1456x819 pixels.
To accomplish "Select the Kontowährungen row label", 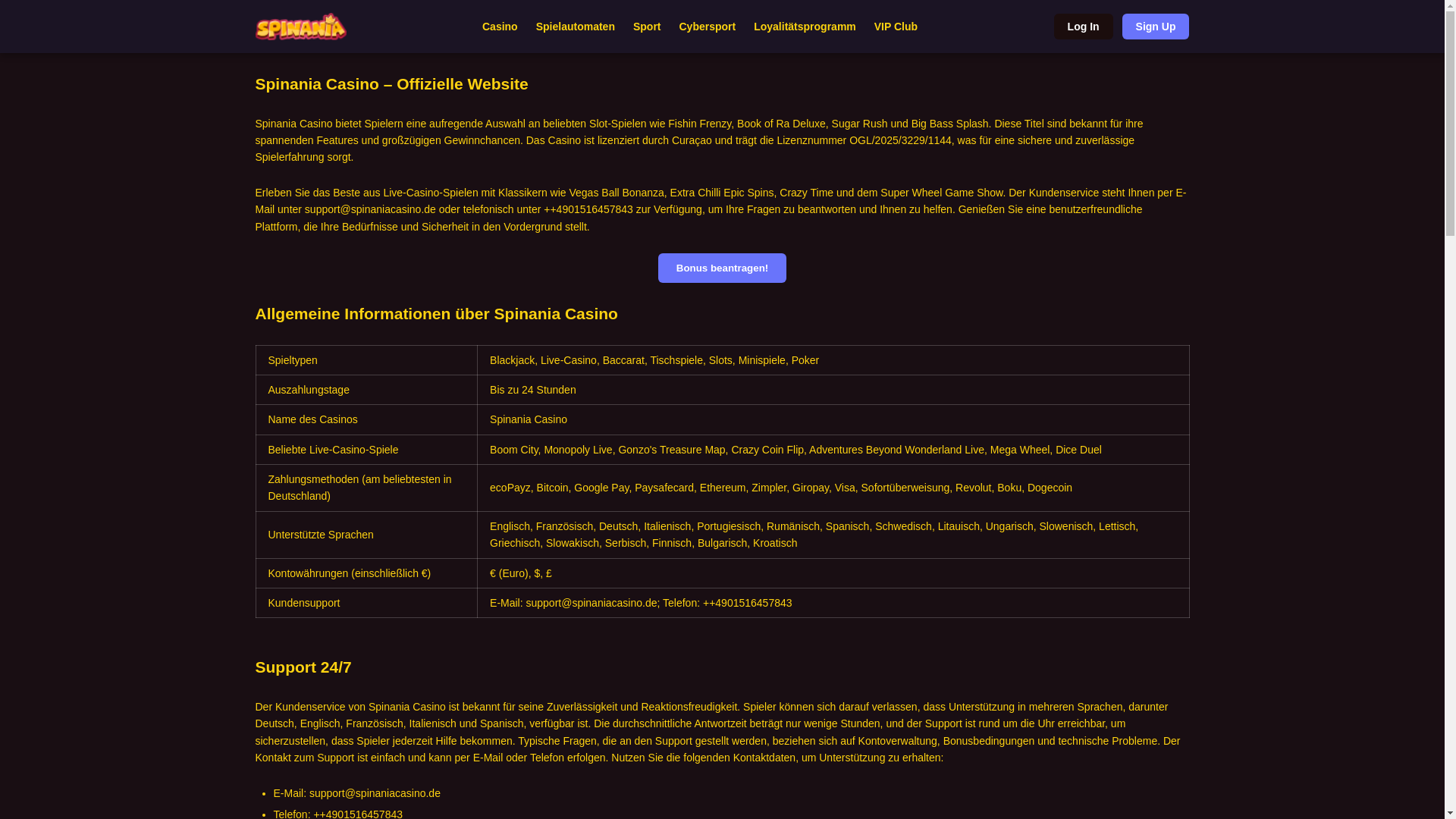I will pos(366,573).
